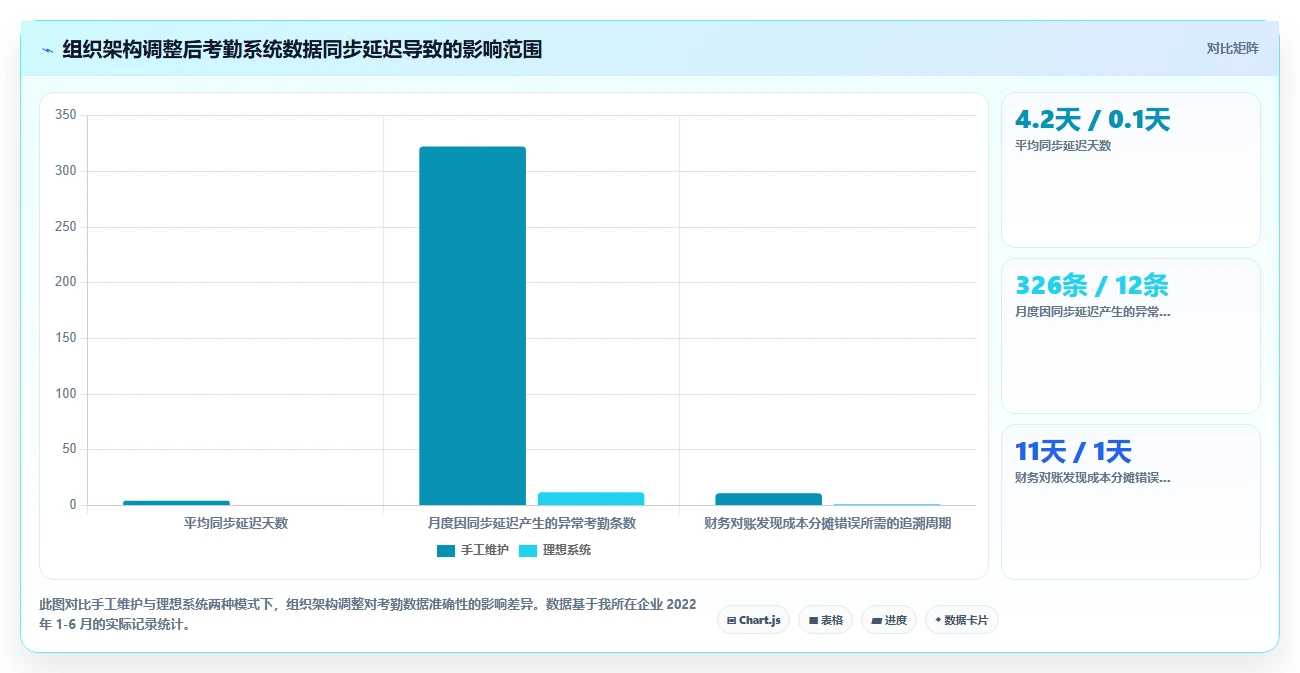
Task: Click the description text starting 此图对比手工维护
Action: tap(367, 615)
